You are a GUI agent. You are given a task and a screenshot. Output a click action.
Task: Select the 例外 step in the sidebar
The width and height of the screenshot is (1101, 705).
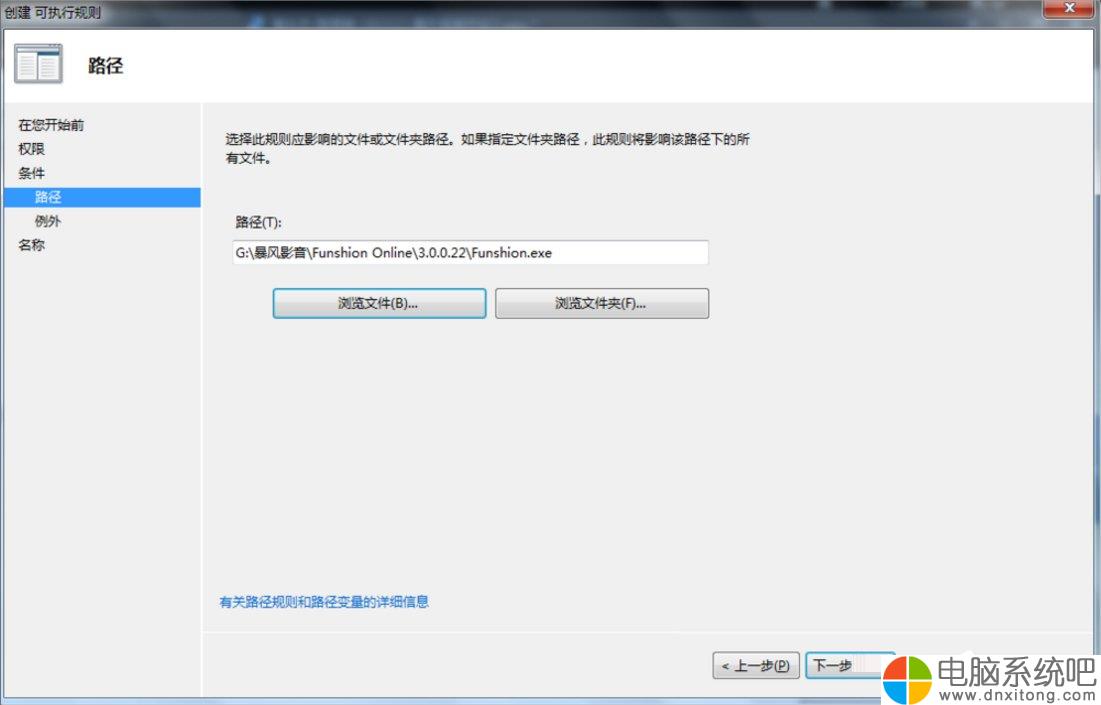[48, 221]
